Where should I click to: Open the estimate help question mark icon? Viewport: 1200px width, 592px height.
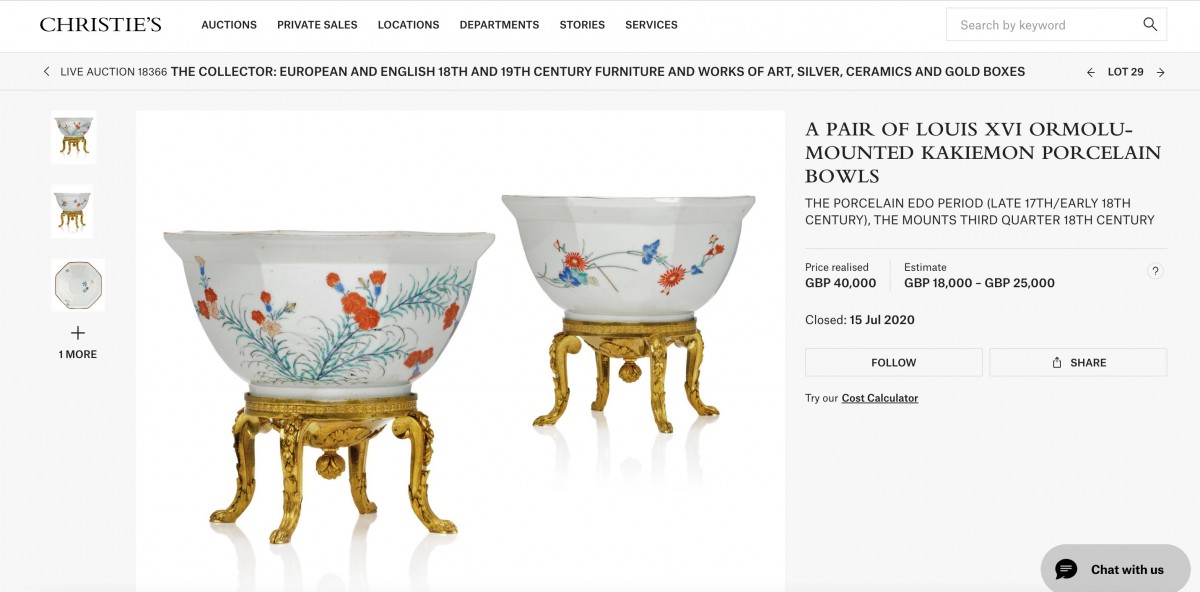[1155, 271]
